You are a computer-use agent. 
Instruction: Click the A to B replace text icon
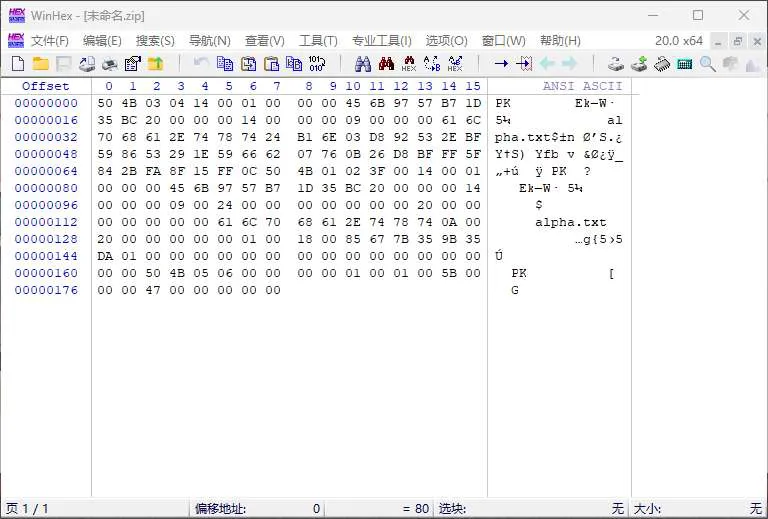pos(432,64)
